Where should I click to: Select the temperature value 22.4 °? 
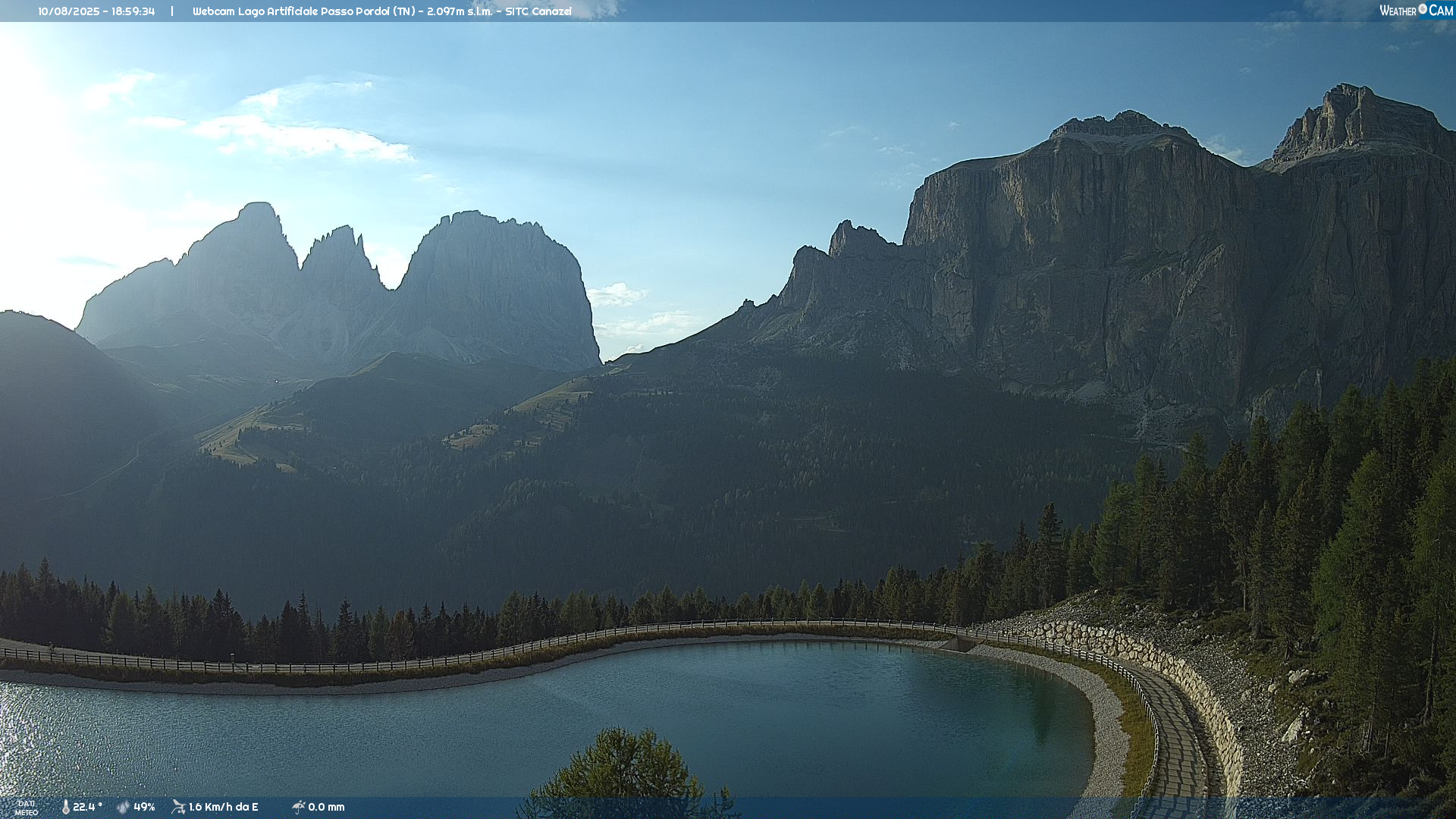88,807
